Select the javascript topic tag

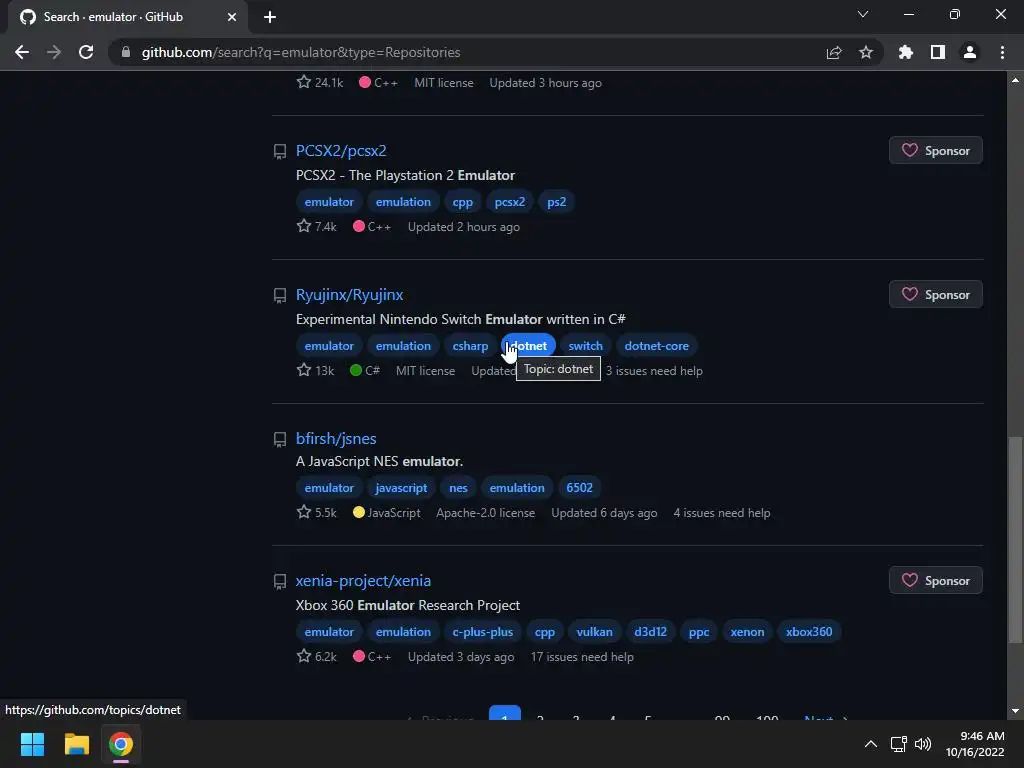pyautogui.click(x=401, y=488)
